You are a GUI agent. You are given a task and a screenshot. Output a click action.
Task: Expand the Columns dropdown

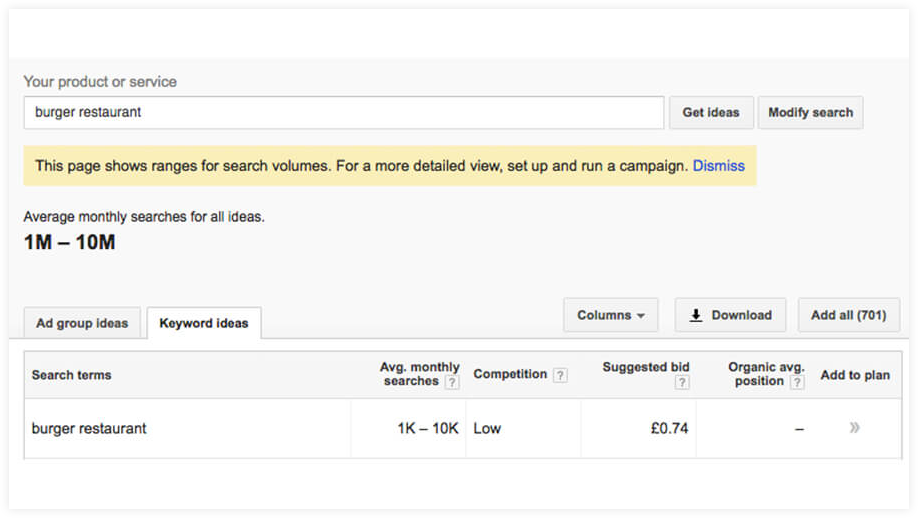point(611,315)
